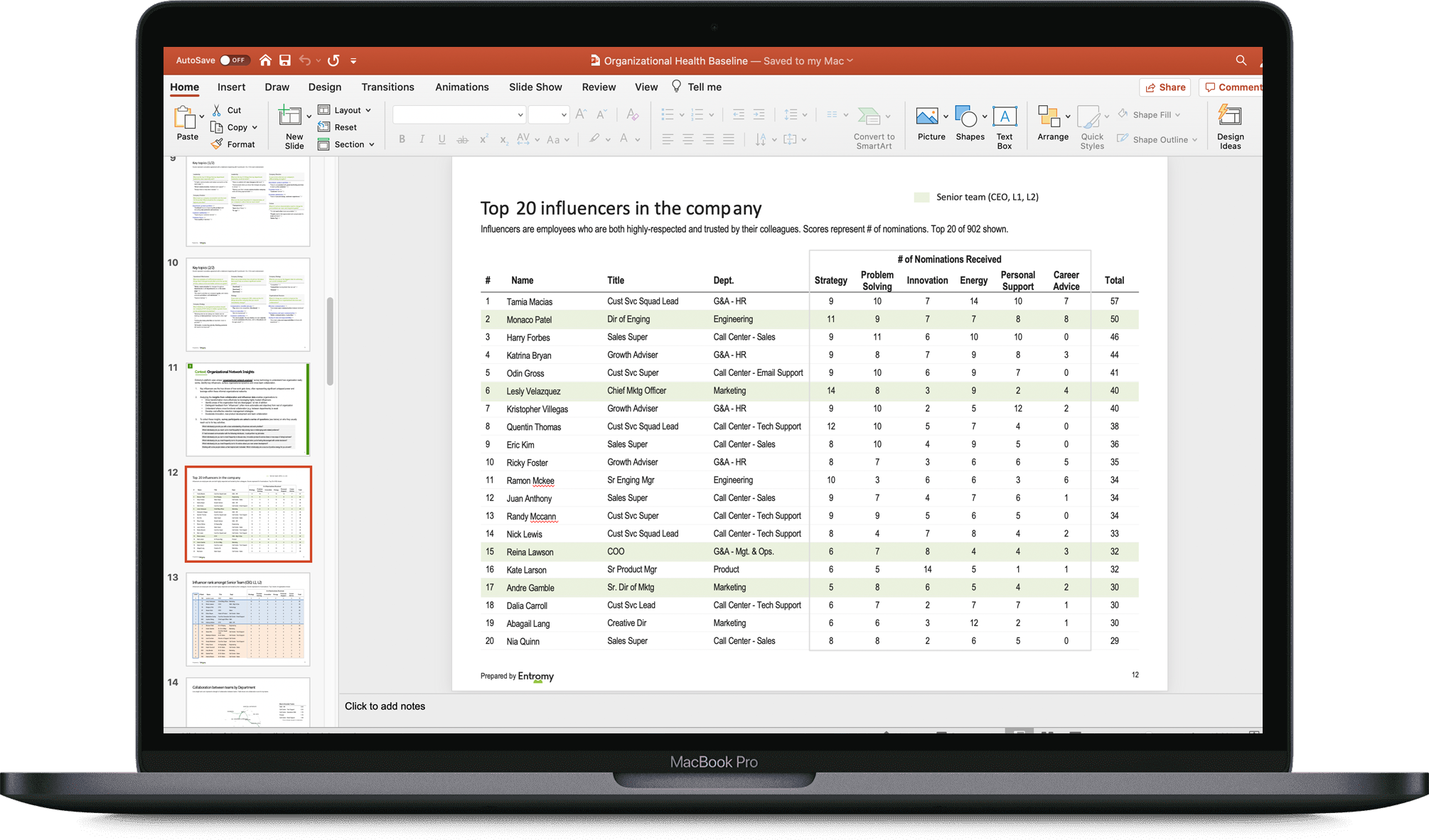Toggle italic formatting

point(422,139)
